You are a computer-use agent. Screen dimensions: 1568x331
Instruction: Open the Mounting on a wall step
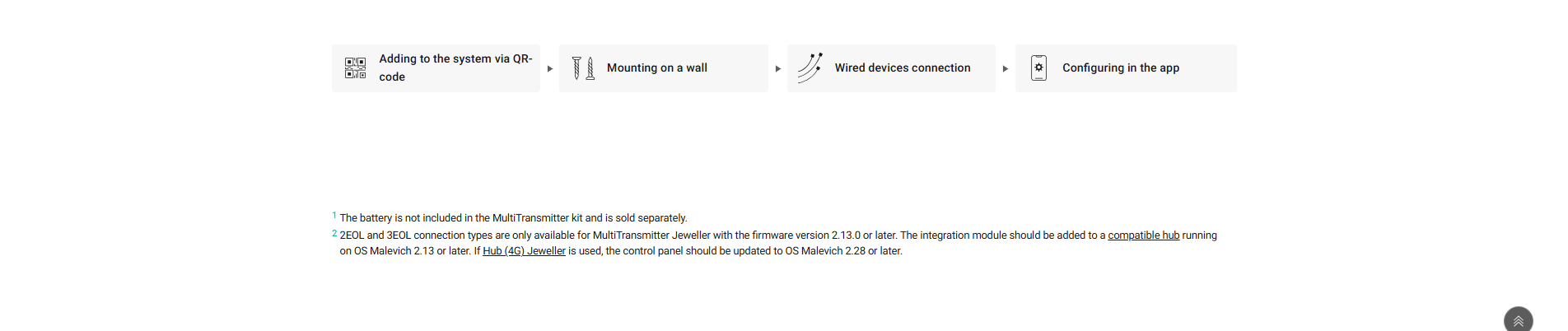tap(656, 68)
